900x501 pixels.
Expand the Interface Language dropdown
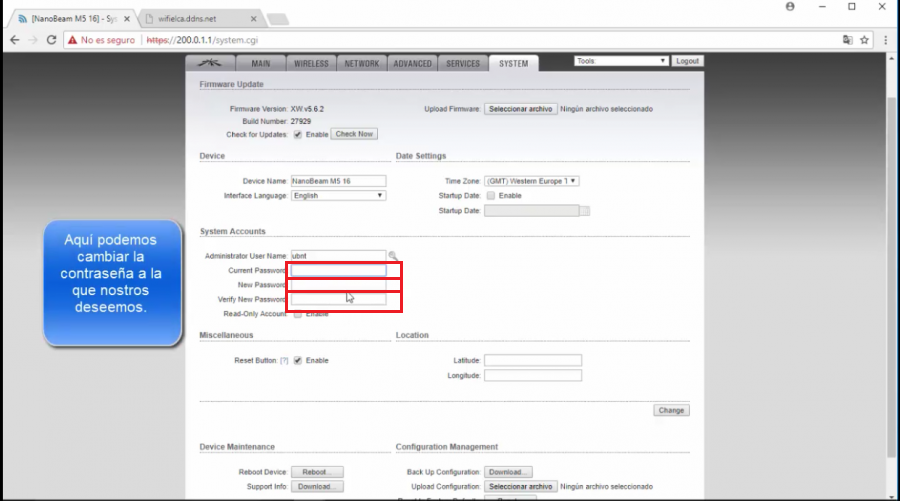coord(338,196)
